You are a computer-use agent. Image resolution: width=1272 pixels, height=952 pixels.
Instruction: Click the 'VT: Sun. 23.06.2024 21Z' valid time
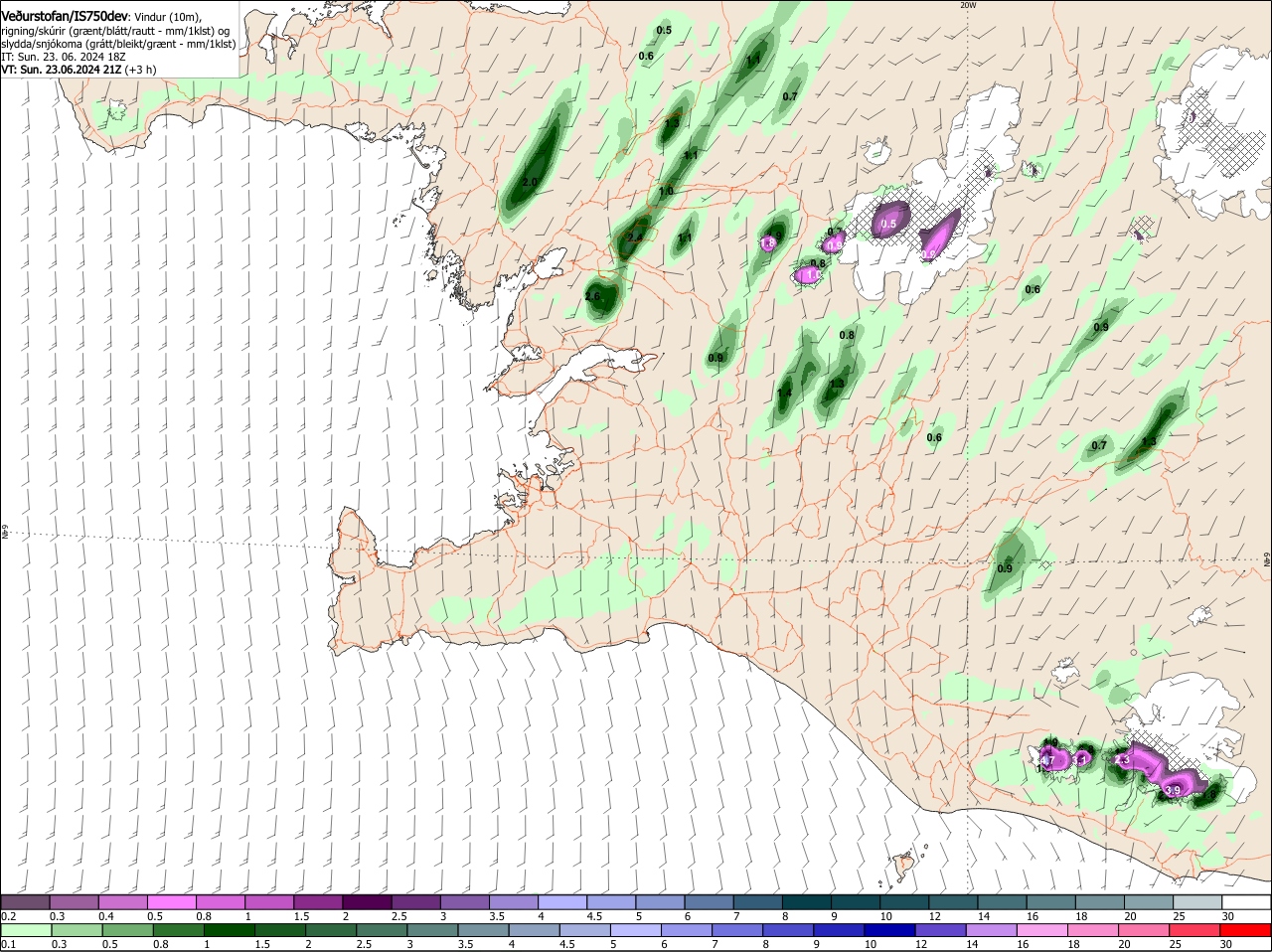63,70
